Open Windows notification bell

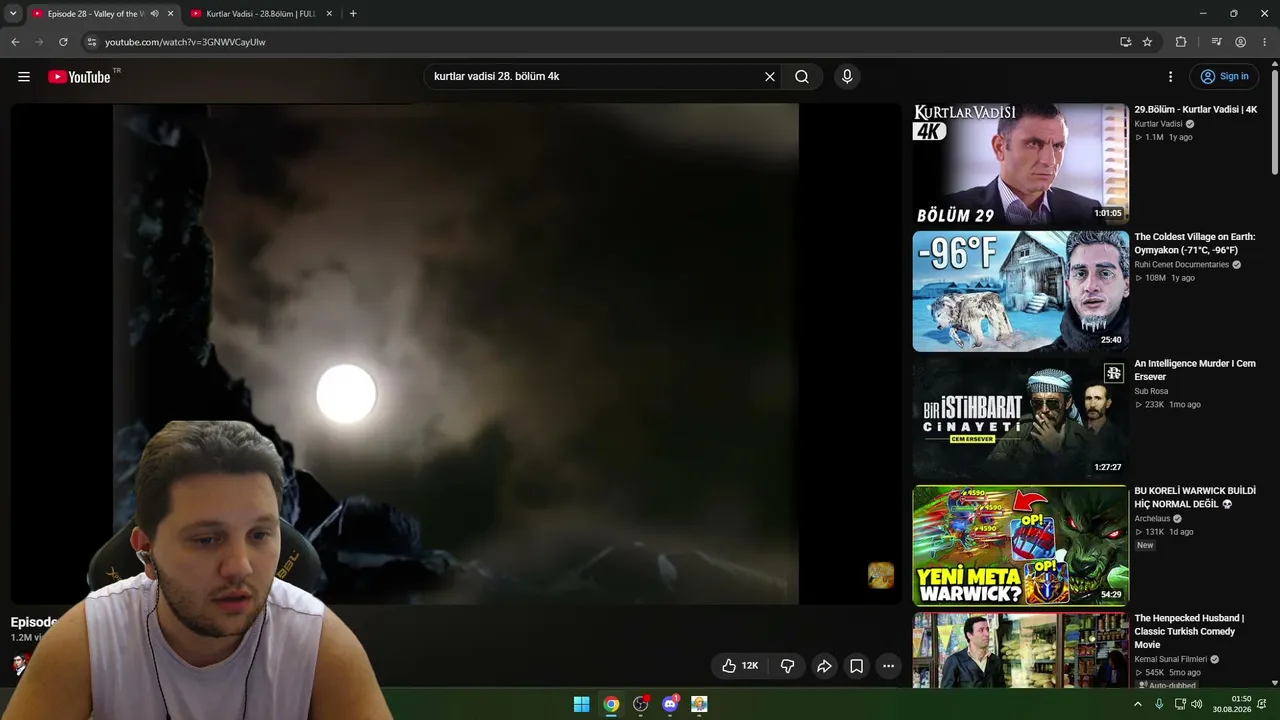point(1262,704)
